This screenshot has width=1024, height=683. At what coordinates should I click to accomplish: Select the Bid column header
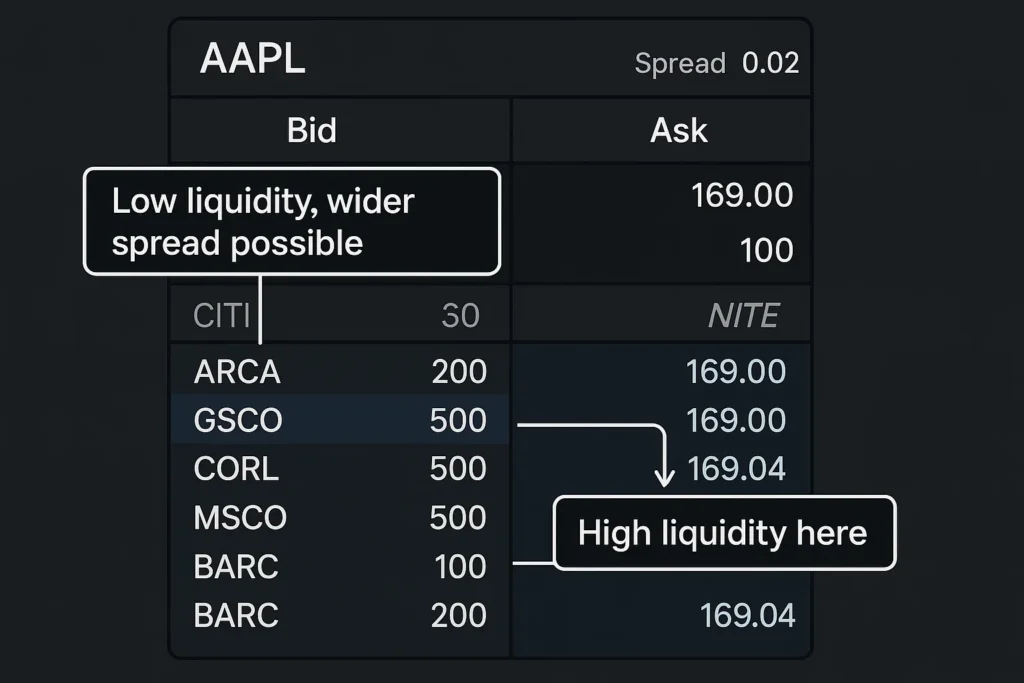pos(311,130)
